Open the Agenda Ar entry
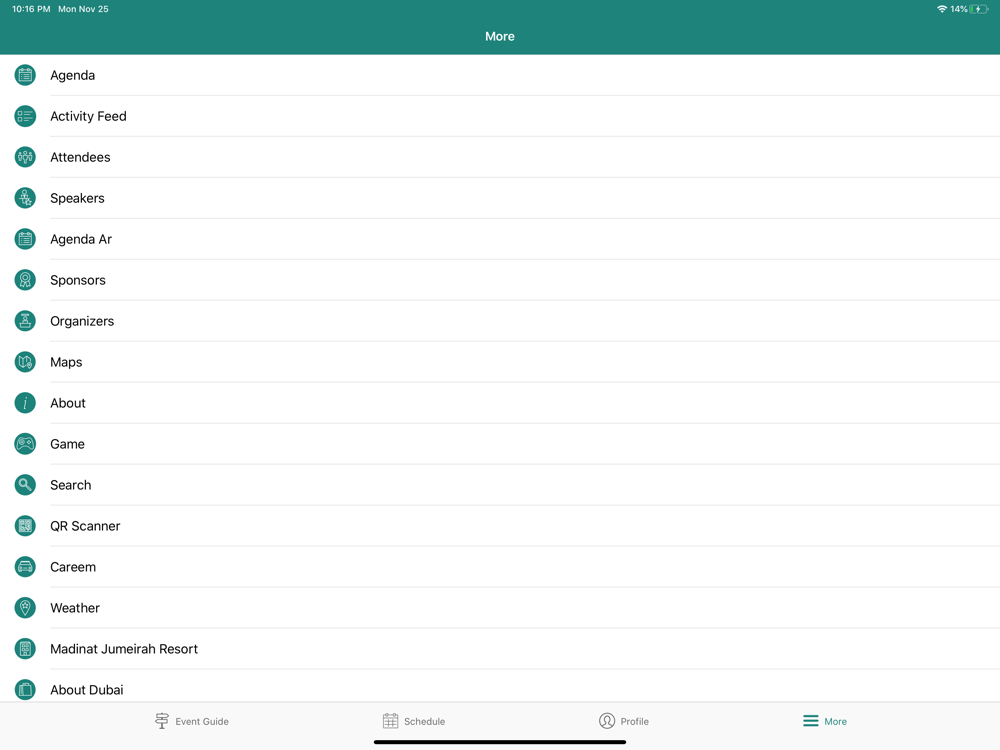Screen dimensions: 1000x750 coord(500,239)
